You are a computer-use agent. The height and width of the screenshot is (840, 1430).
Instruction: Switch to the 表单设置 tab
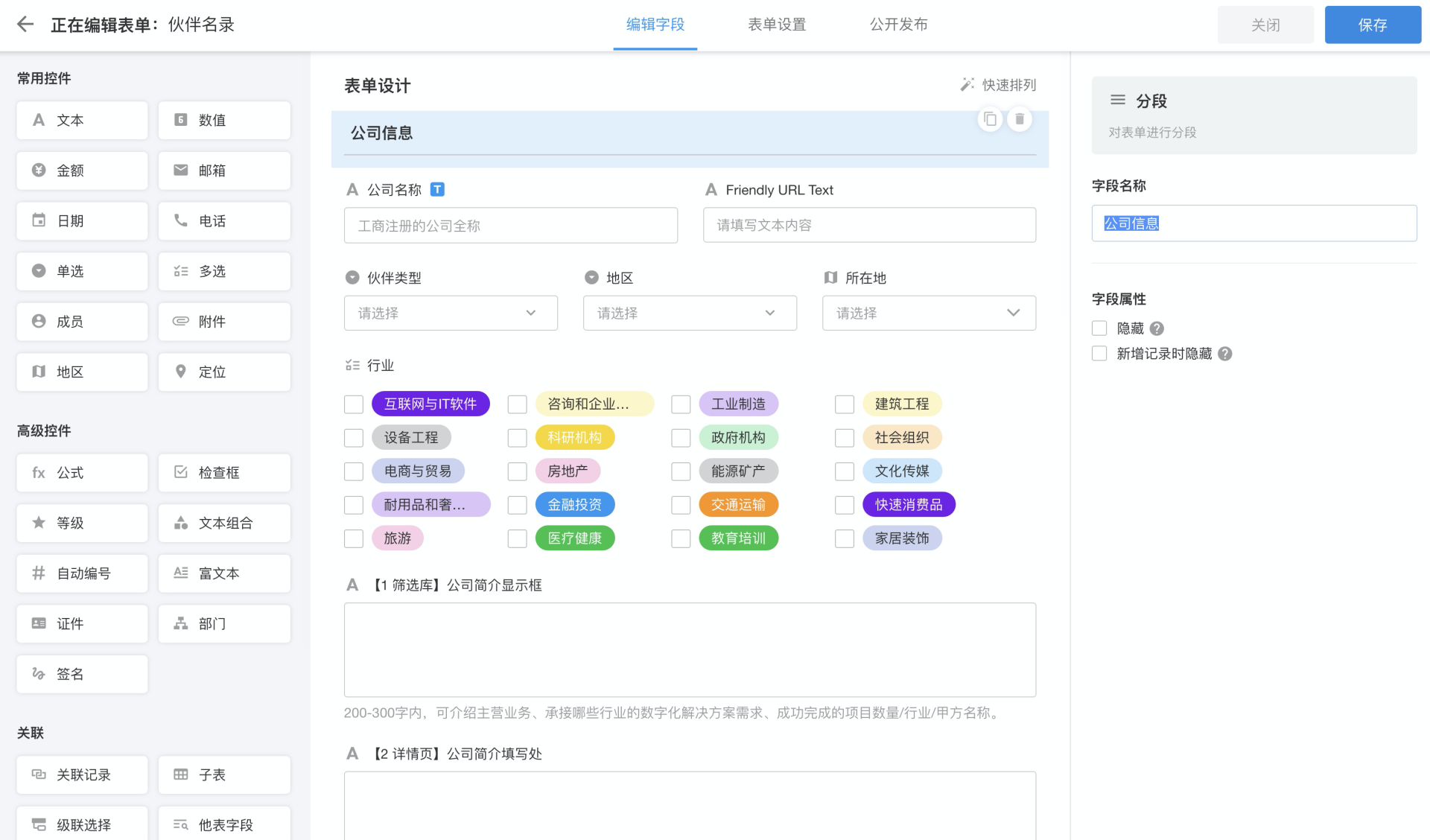[777, 25]
